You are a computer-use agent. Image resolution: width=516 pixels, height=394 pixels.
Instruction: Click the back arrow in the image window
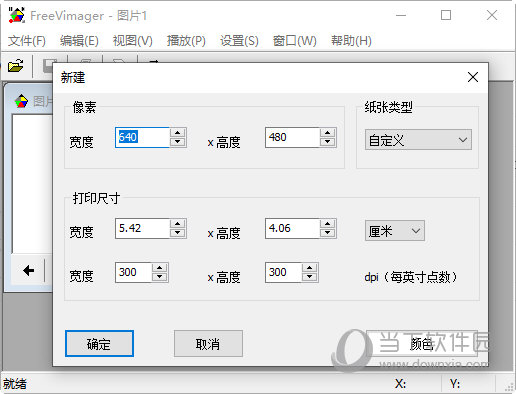(x=29, y=270)
